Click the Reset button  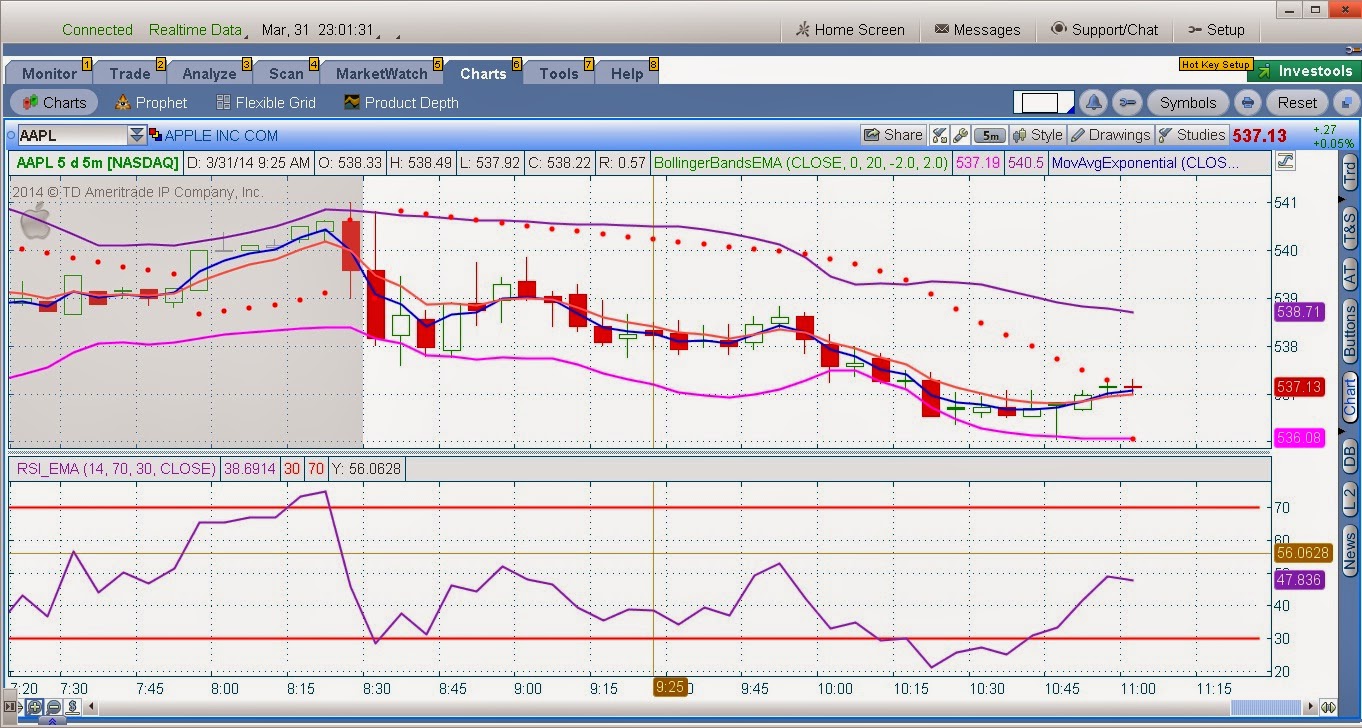tap(1297, 102)
